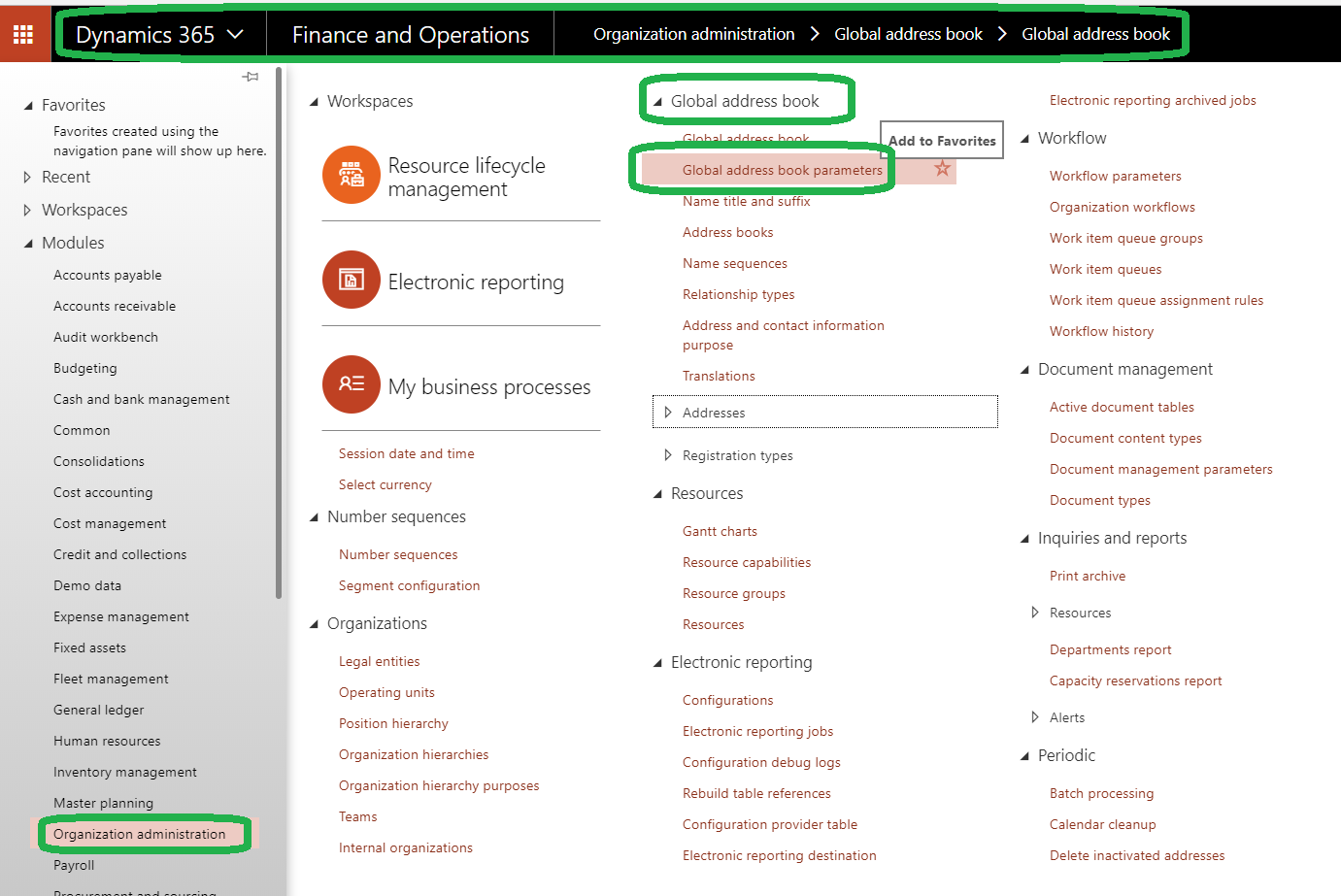Click the Select currency link
This screenshot has width=1341, height=896.
(386, 484)
